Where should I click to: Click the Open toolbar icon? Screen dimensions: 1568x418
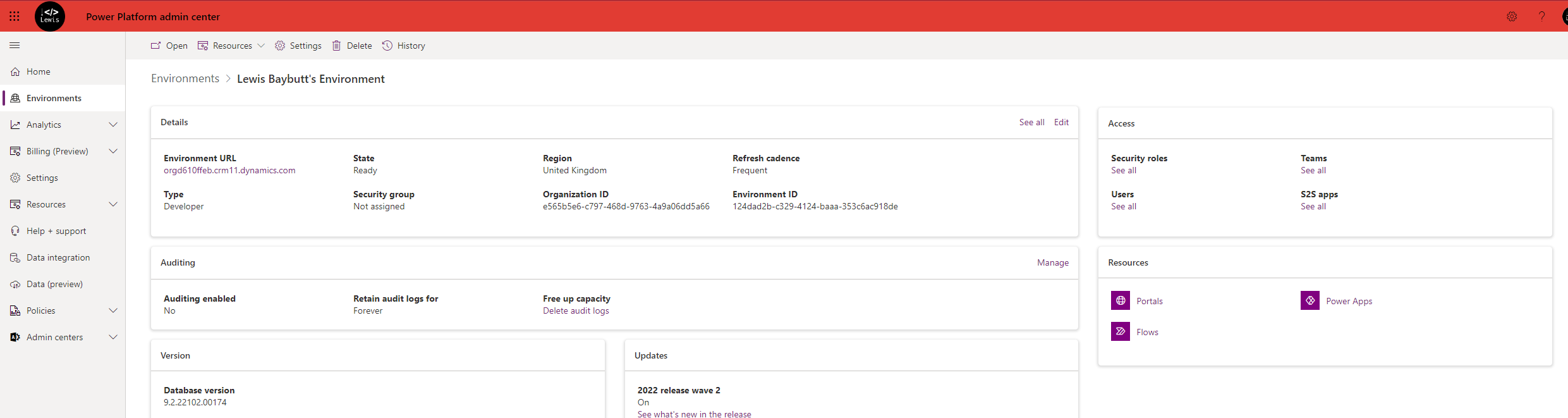[x=155, y=46]
